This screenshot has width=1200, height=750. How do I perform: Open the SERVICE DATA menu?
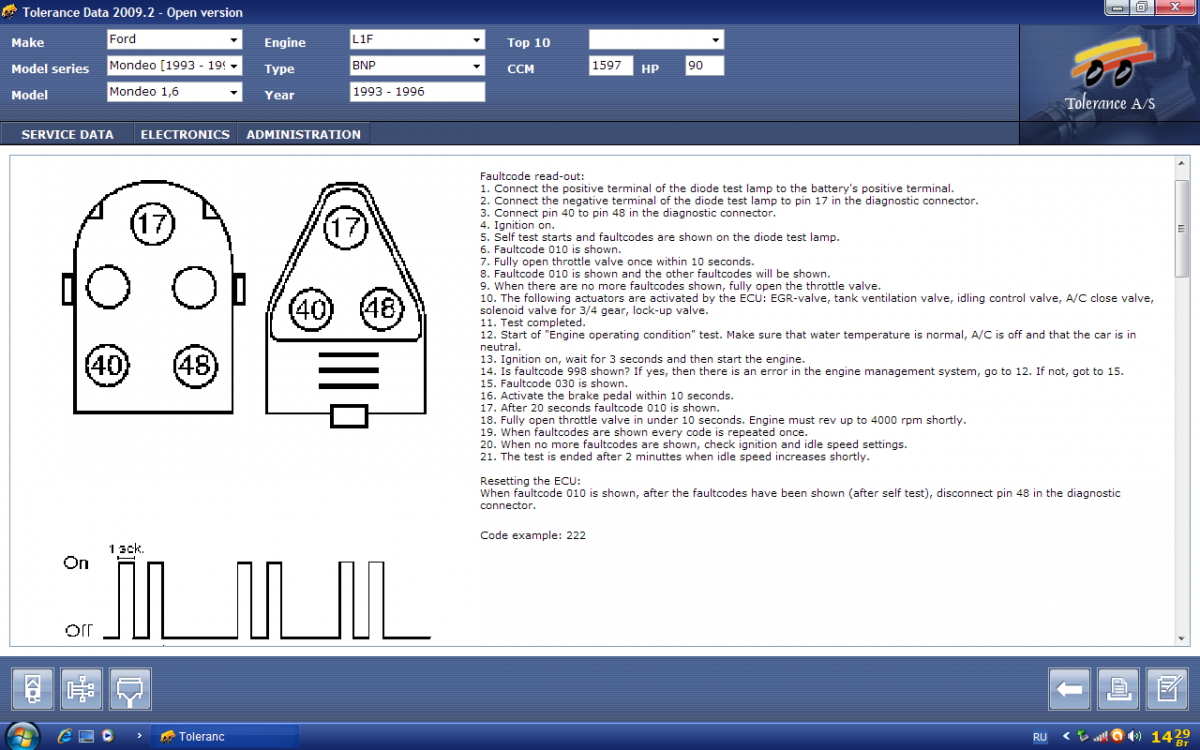point(68,134)
